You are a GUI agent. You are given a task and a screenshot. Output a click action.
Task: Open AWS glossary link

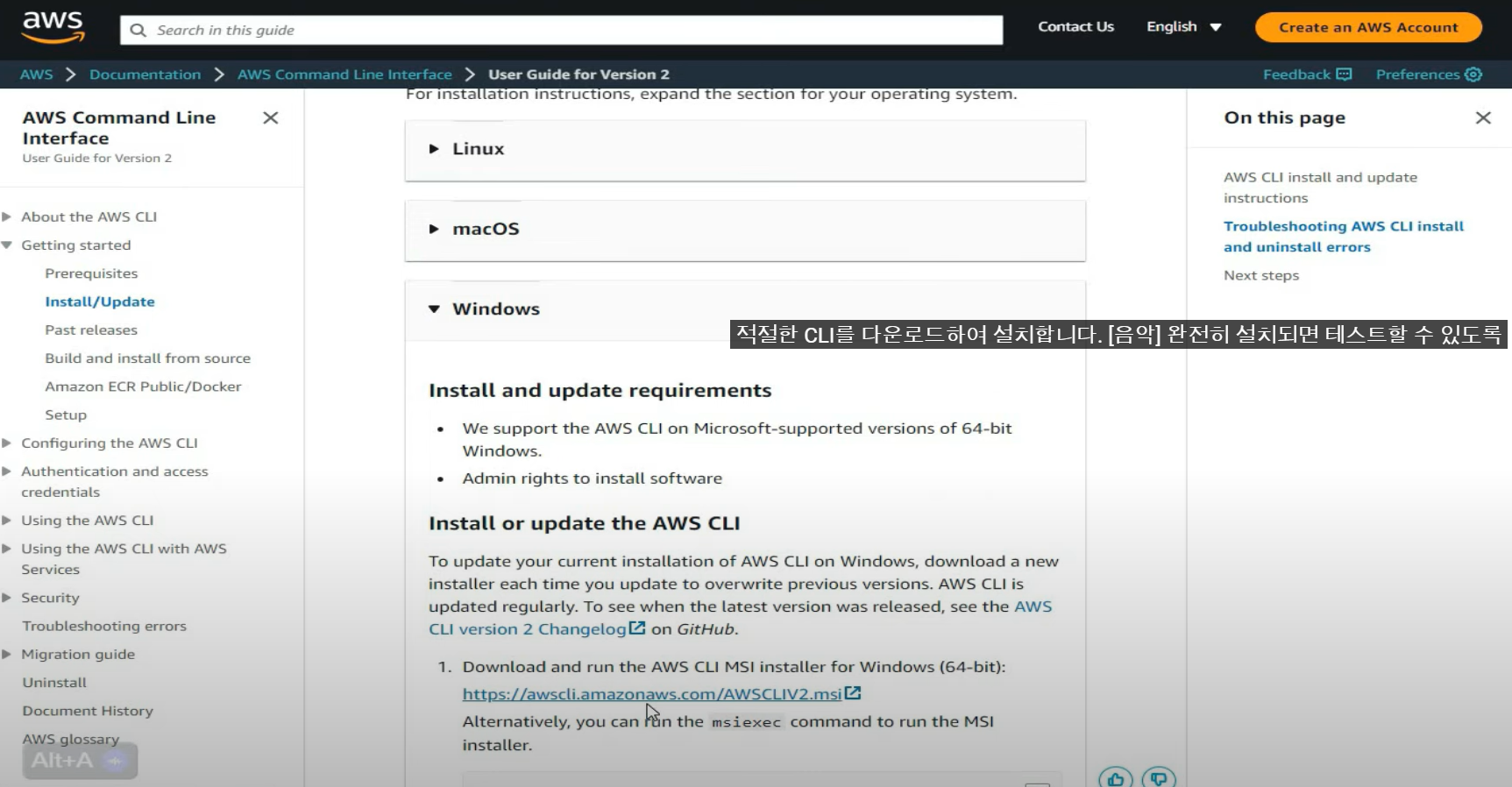coord(70,739)
